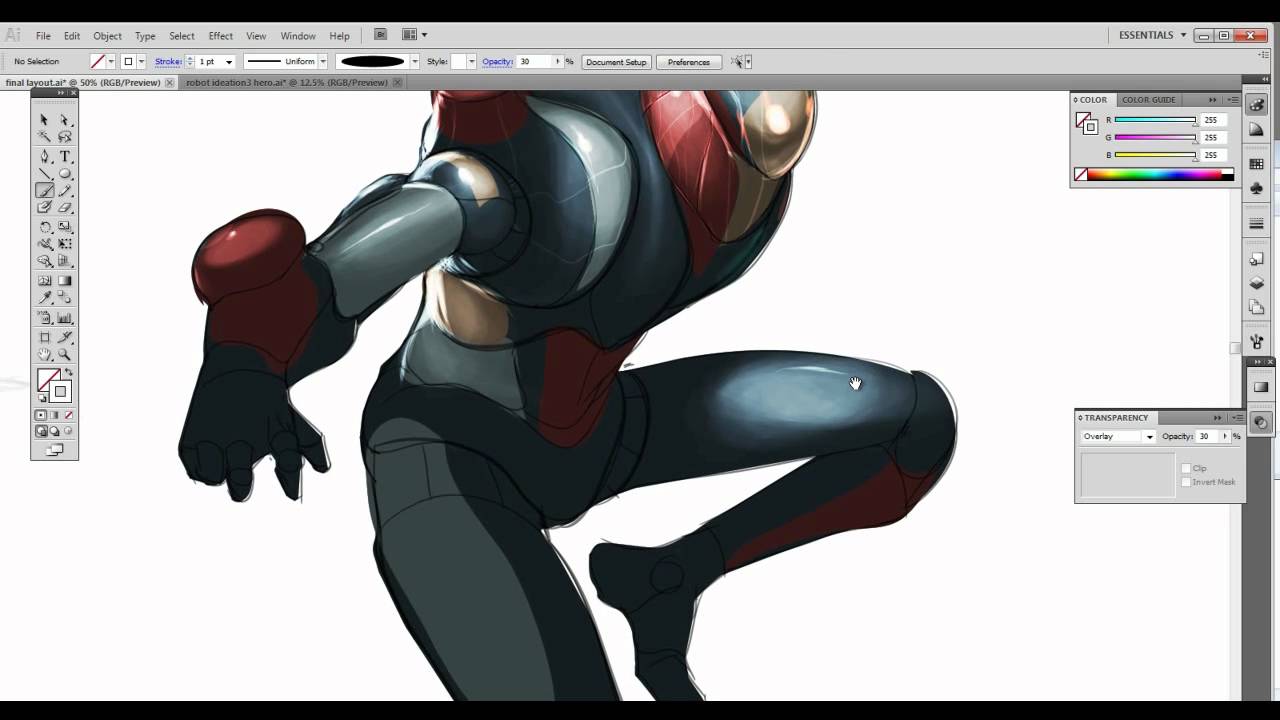Select the Eyedropper tool
Screen dimensions: 1280x720
pyautogui.click(x=44, y=297)
